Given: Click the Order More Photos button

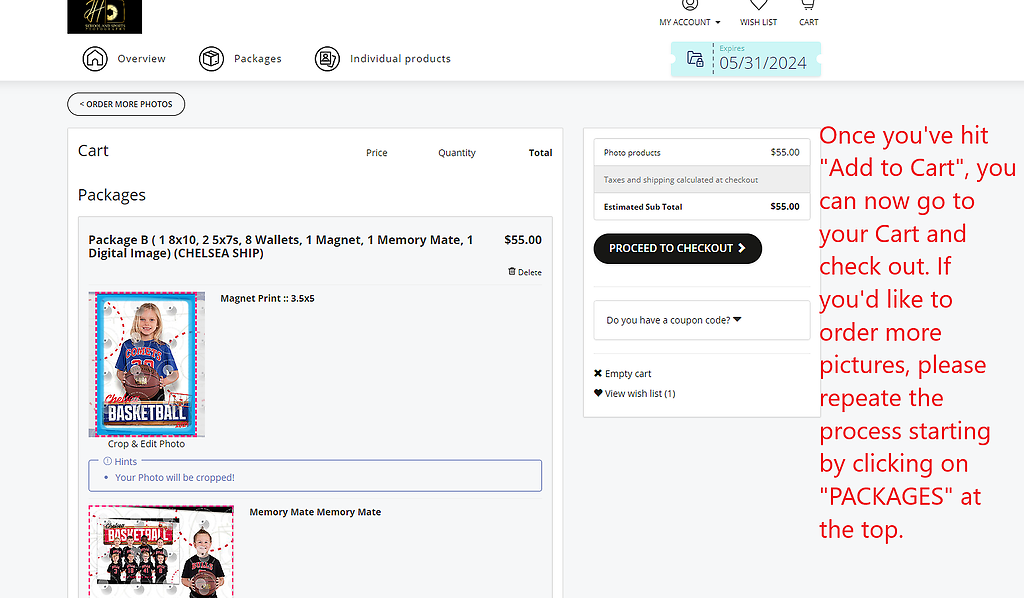Looking at the screenshot, I should (x=126, y=104).
